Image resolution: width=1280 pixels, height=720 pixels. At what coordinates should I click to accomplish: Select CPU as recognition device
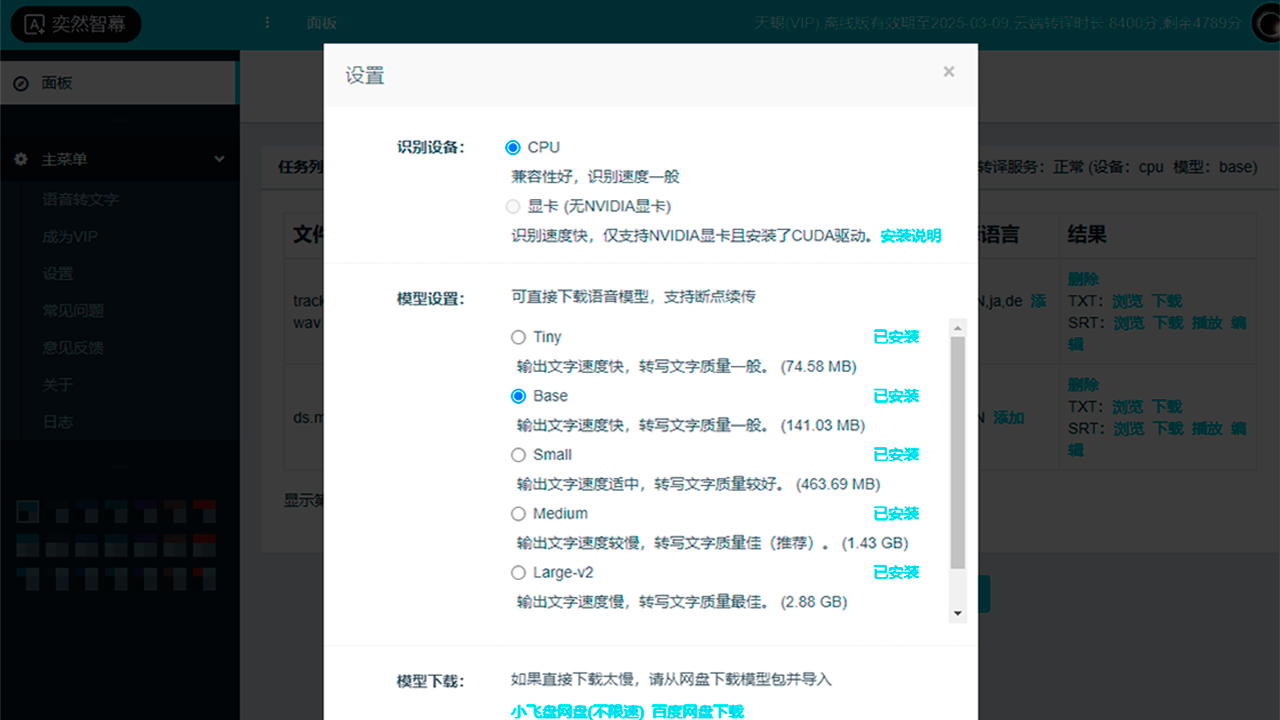(x=513, y=147)
